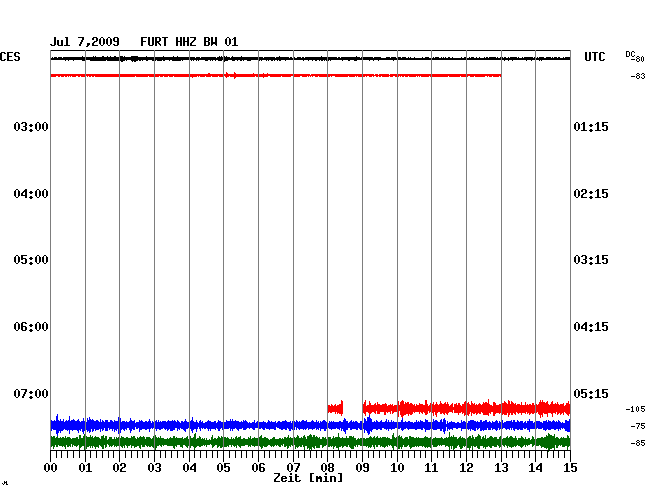
Task: Click minute 03 on the time axis
Action: 154,467
